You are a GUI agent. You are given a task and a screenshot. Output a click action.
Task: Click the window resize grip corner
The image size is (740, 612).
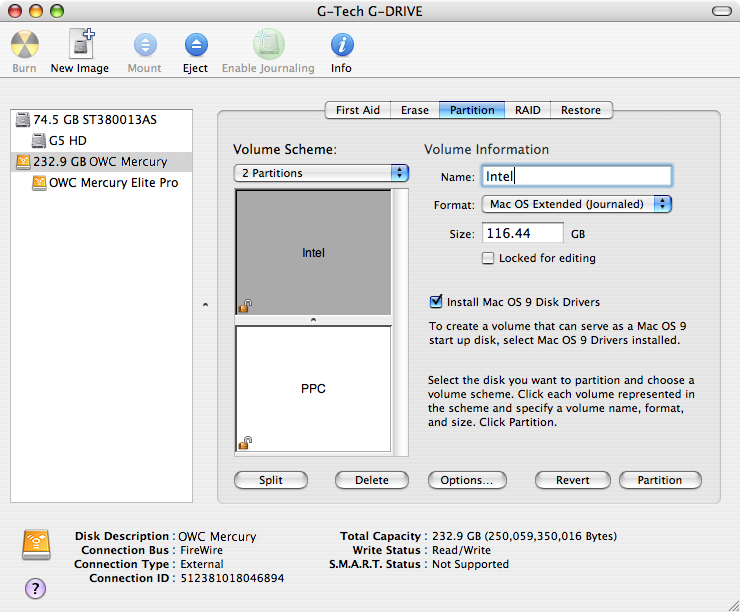pos(733,605)
